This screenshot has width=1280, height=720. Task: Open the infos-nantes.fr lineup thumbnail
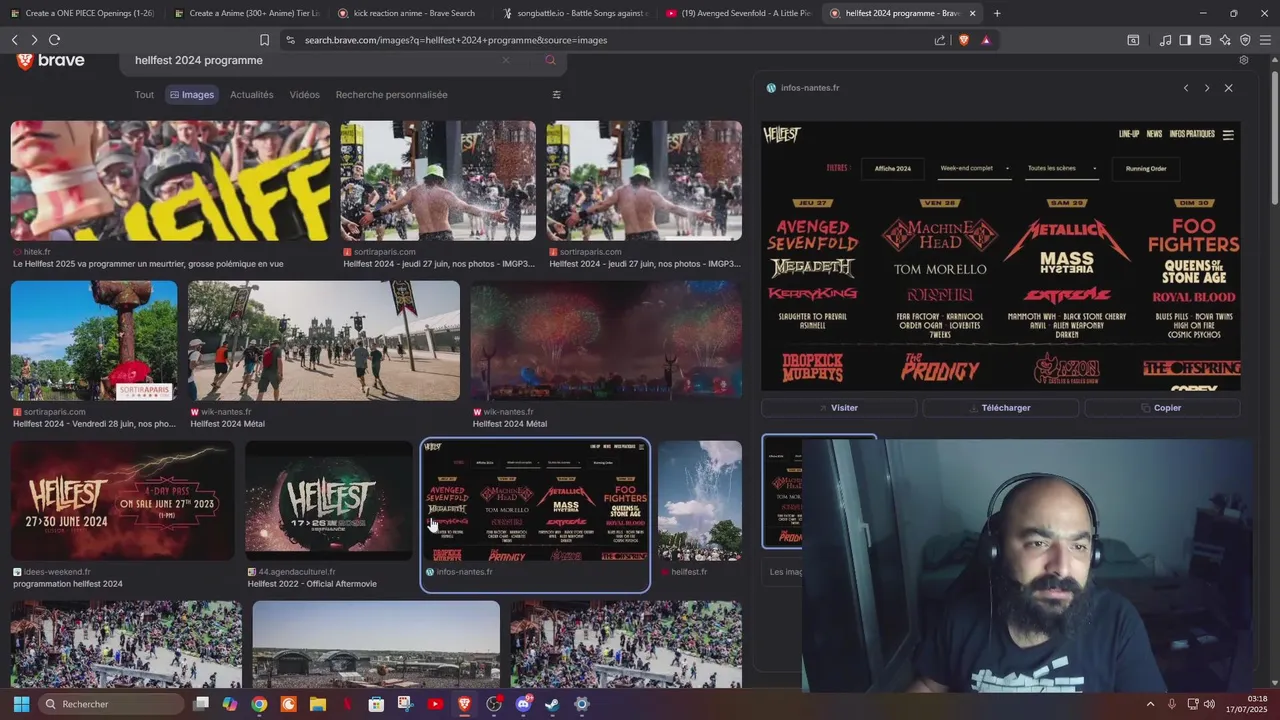pyautogui.click(x=535, y=501)
